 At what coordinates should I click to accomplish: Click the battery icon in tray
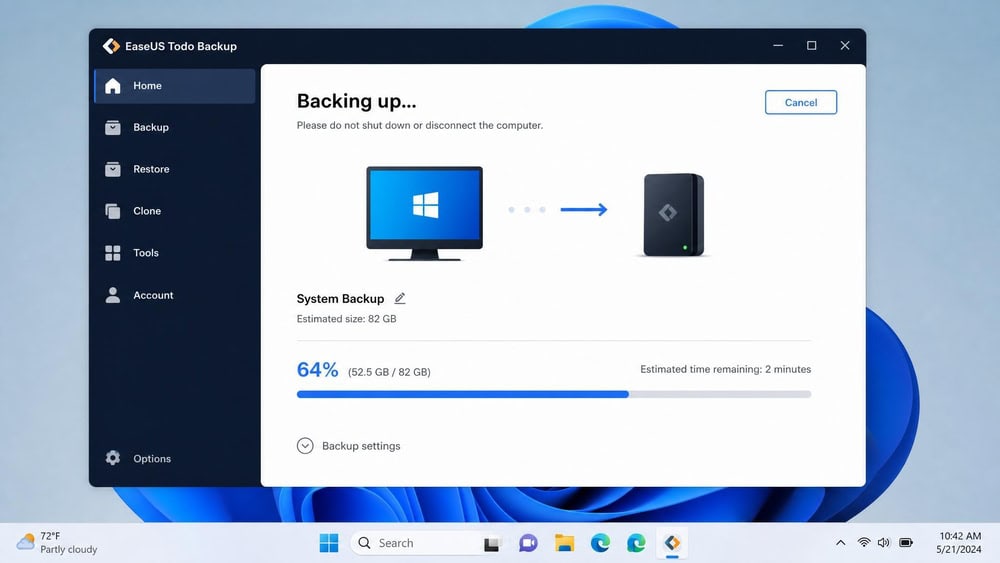point(906,543)
